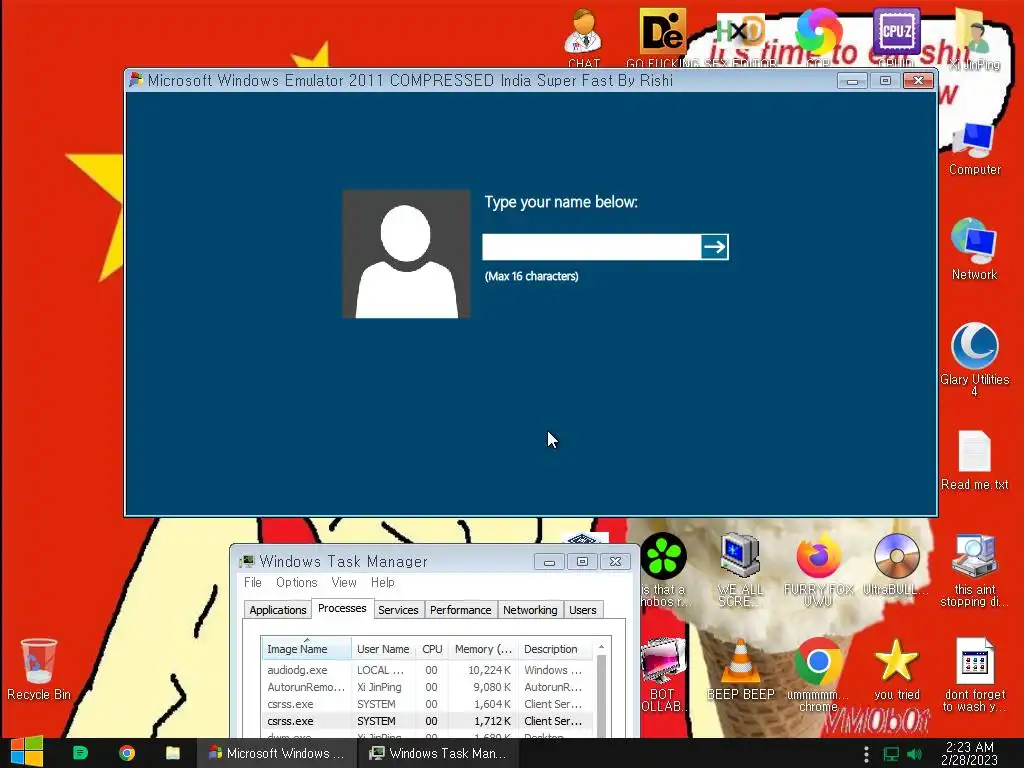
Task: Show hidden tray icons via three dots
Action: [x=866, y=754]
